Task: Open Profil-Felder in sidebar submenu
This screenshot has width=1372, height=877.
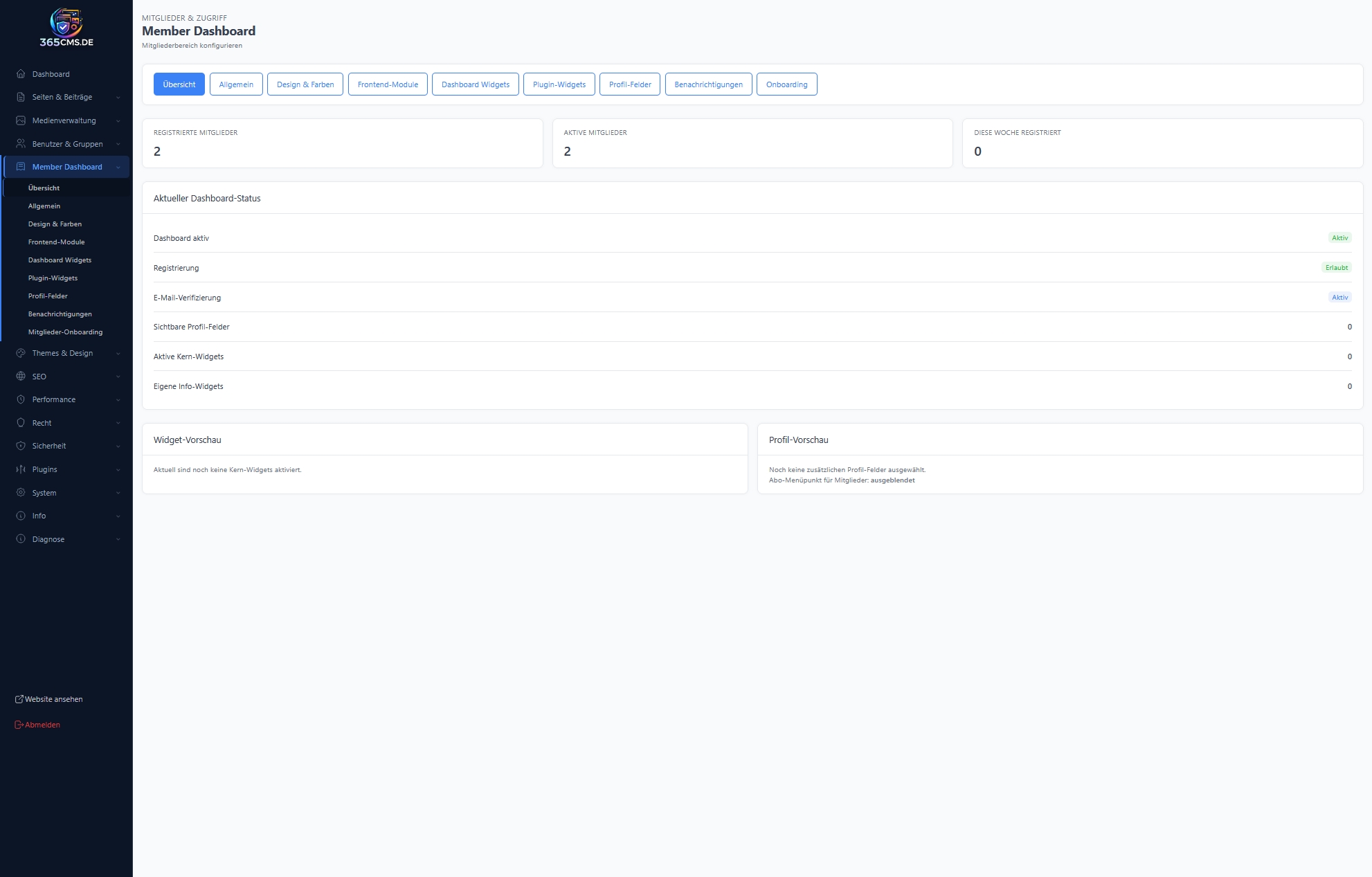Action: coord(48,296)
